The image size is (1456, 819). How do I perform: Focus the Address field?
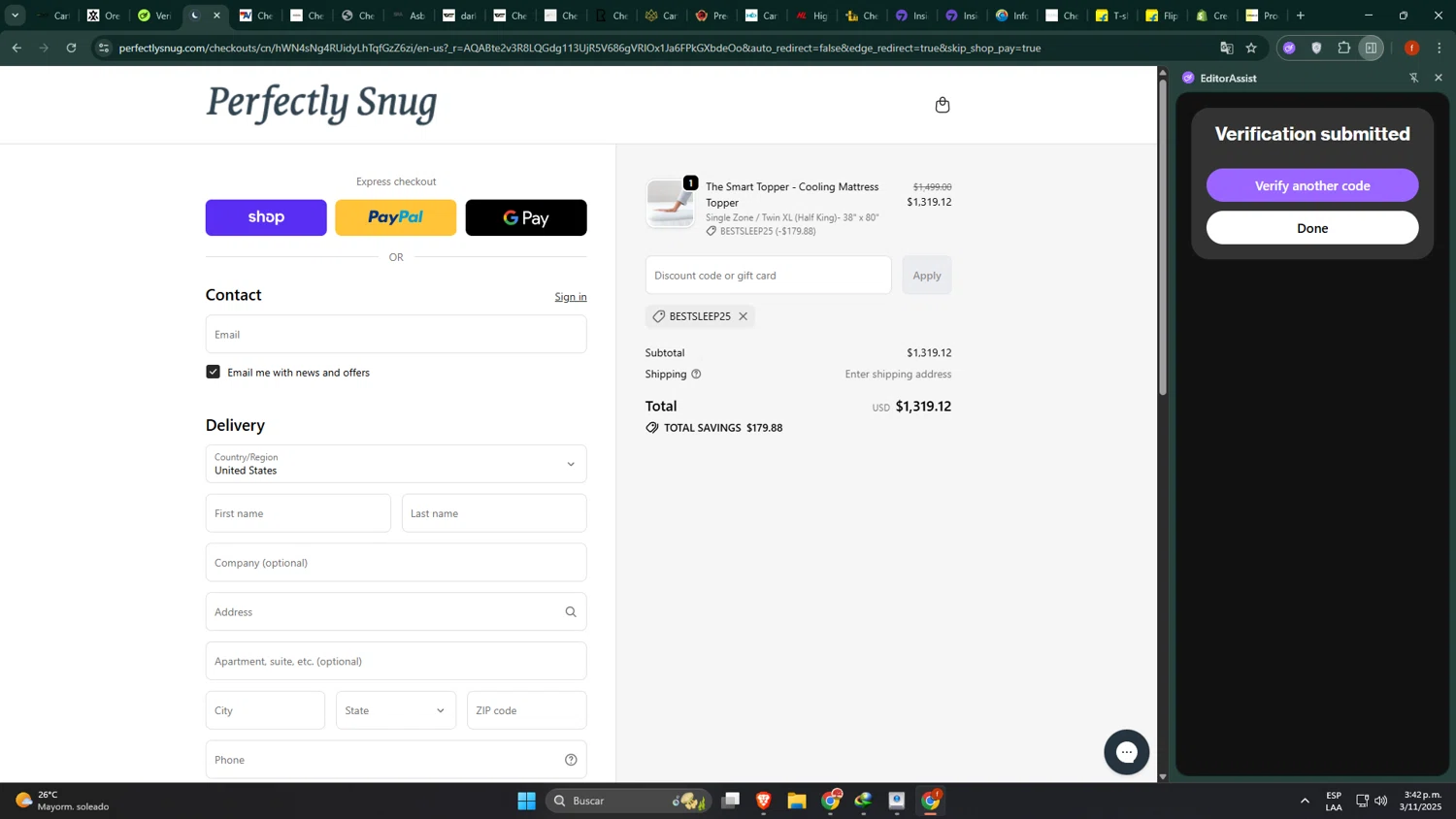396,612
